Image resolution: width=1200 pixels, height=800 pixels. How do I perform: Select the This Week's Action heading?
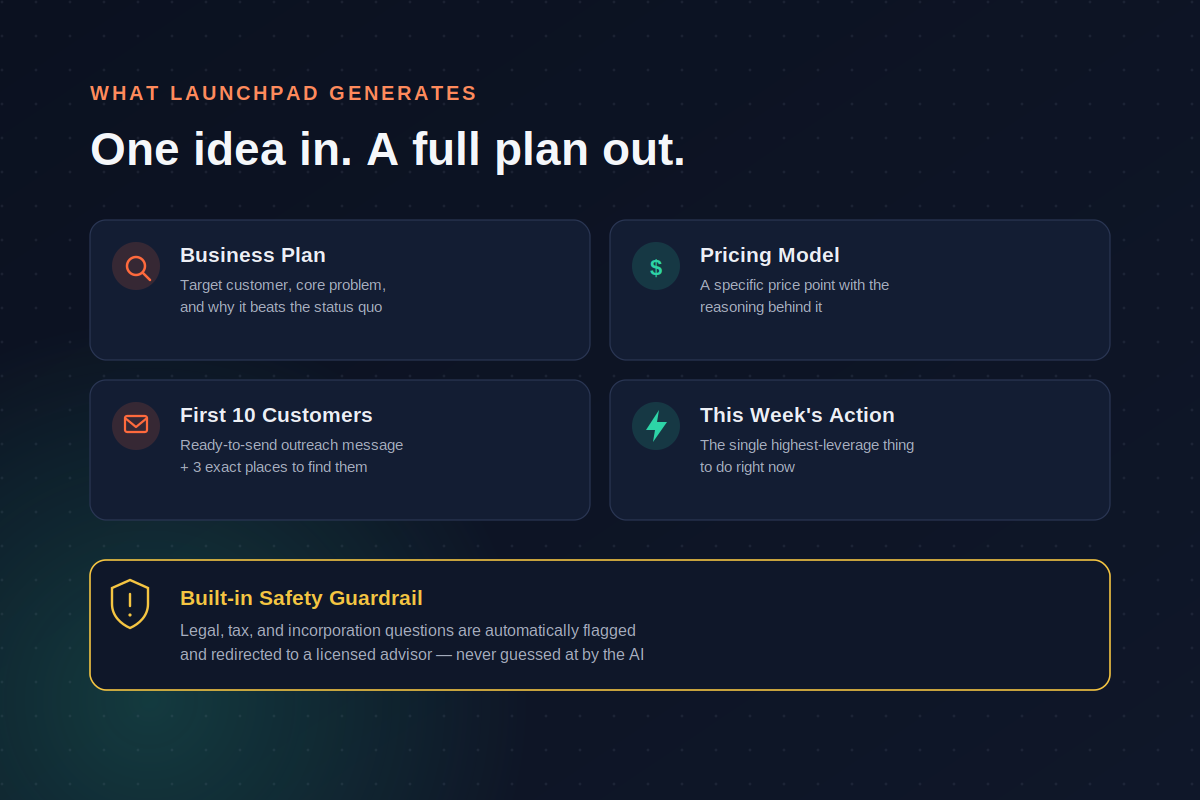click(797, 415)
